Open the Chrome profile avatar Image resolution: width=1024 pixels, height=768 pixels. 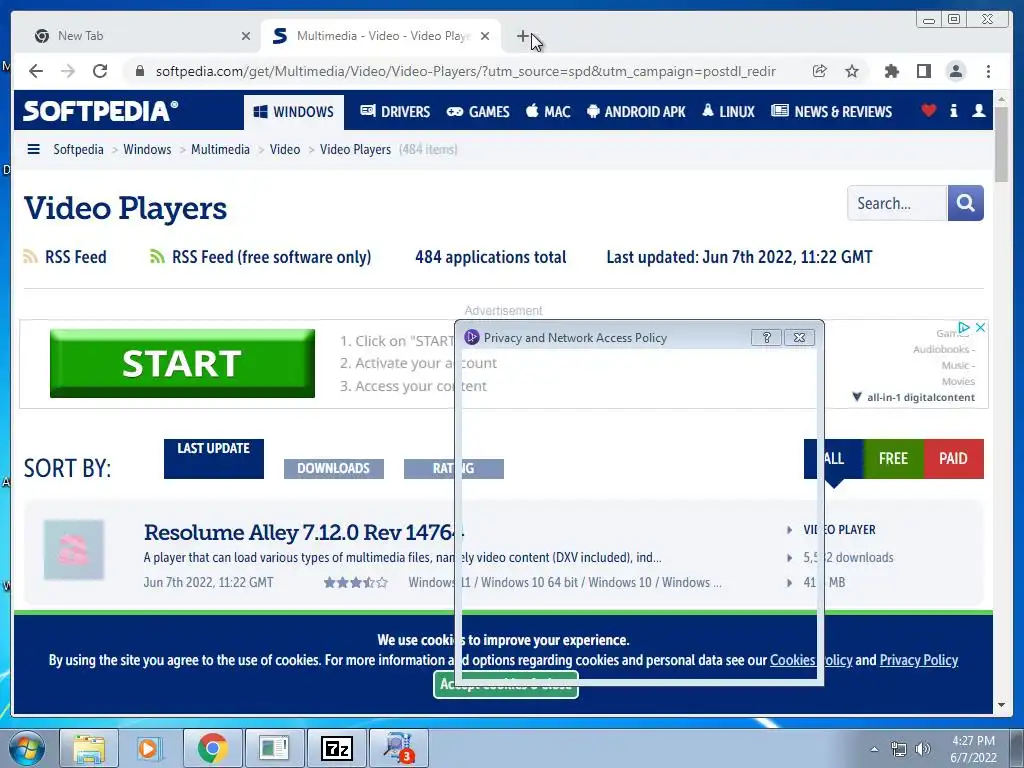click(955, 71)
